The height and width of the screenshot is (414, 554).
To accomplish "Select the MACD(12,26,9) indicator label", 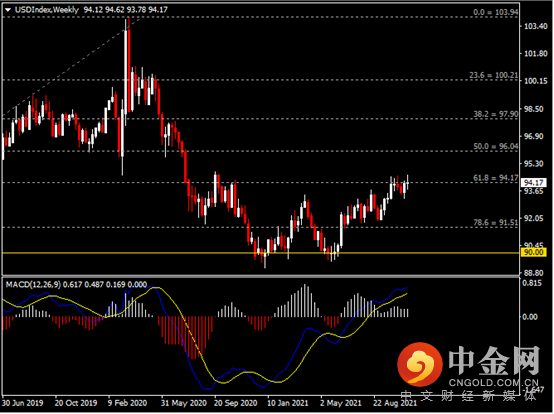I will click(x=33, y=285).
